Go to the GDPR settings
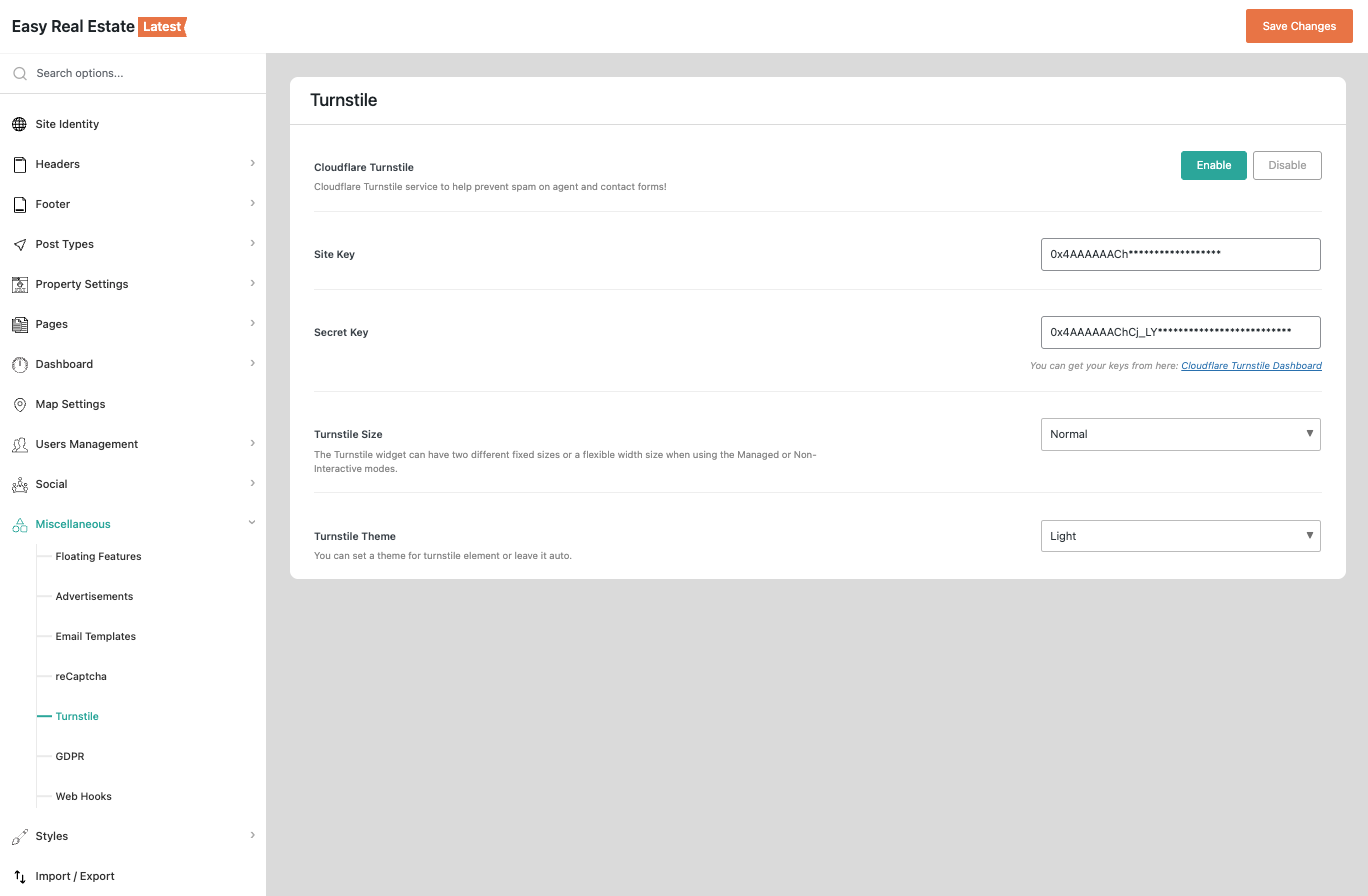Image resolution: width=1368 pixels, height=896 pixels. tap(70, 756)
